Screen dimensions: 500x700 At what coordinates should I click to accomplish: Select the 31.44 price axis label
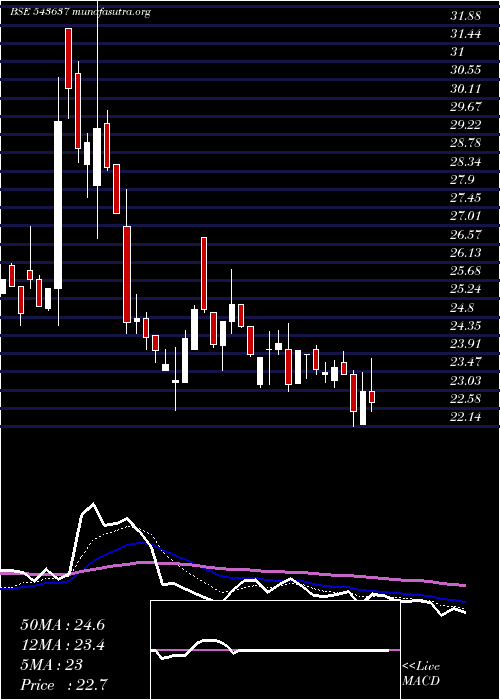click(x=466, y=33)
